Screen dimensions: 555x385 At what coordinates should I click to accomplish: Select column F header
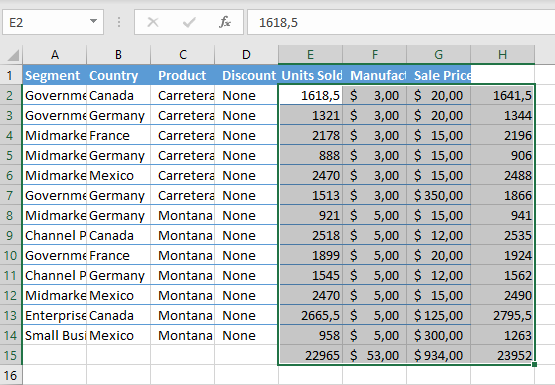374,54
